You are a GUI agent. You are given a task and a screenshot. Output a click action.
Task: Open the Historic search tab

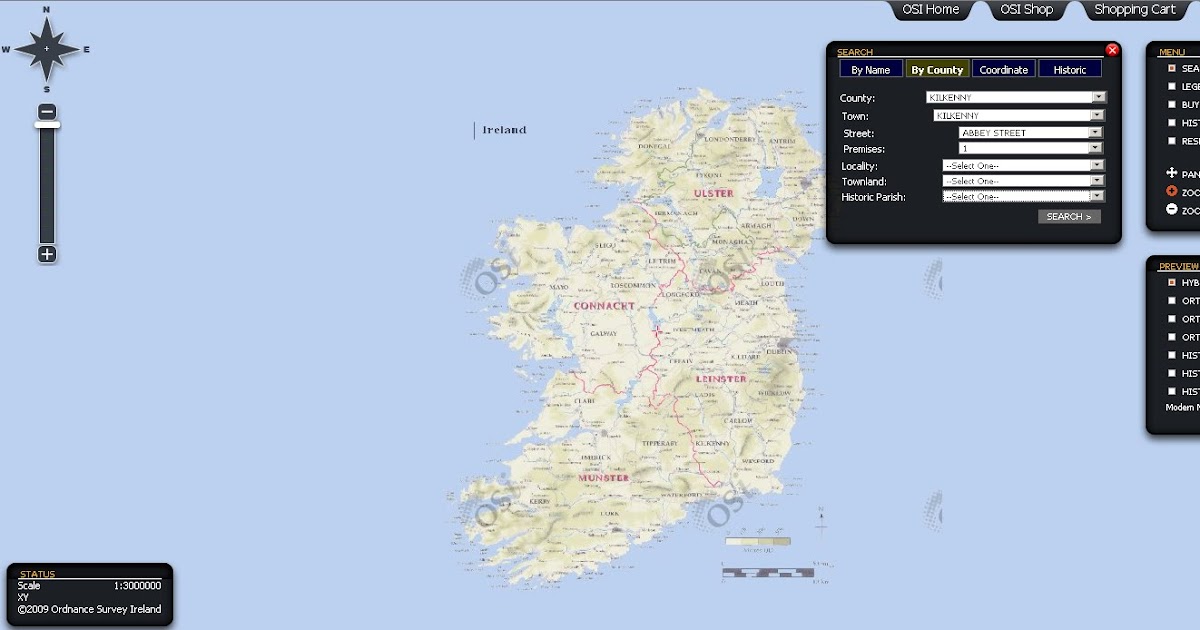(x=1070, y=70)
